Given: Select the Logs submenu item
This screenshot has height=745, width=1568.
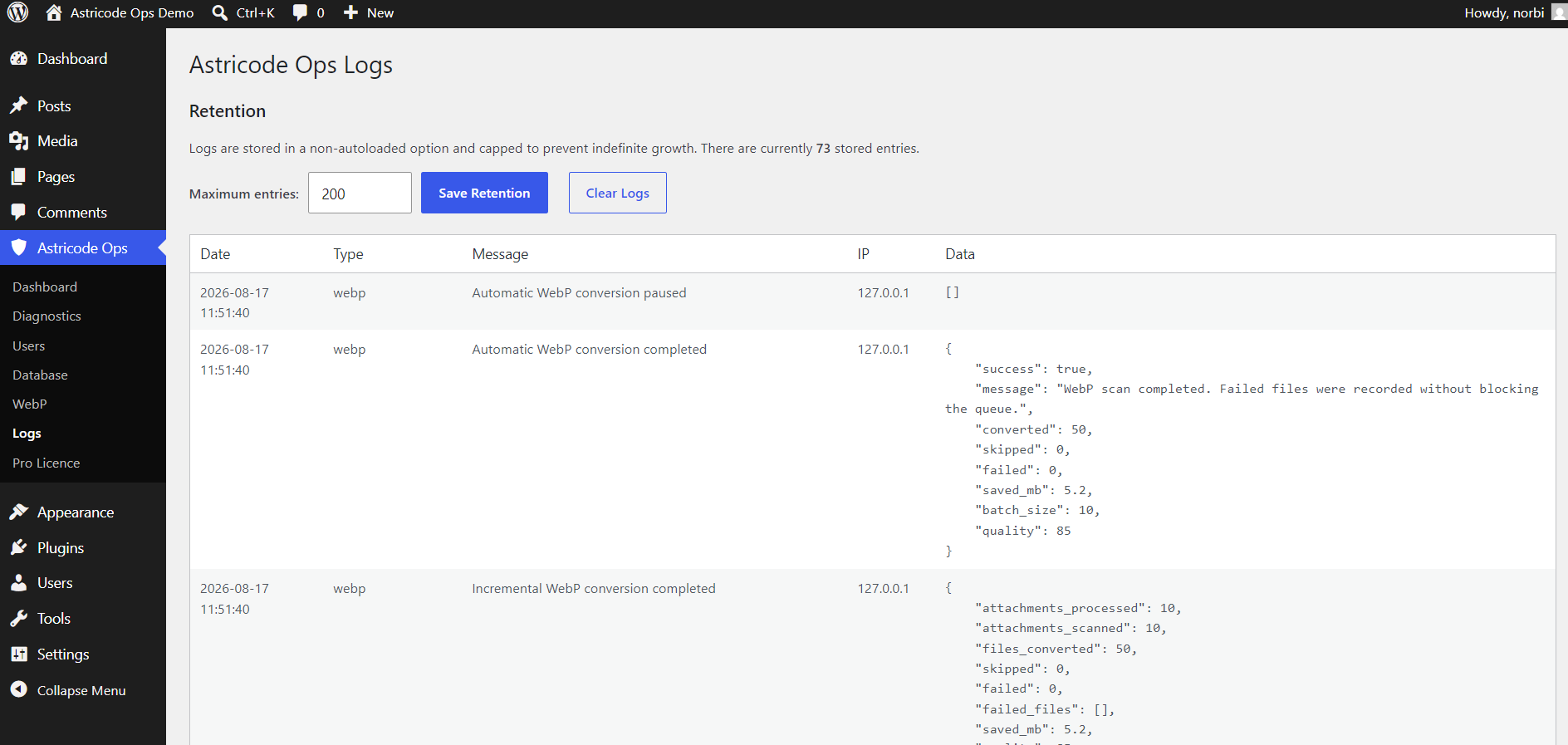Looking at the screenshot, I should tap(27, 434).
